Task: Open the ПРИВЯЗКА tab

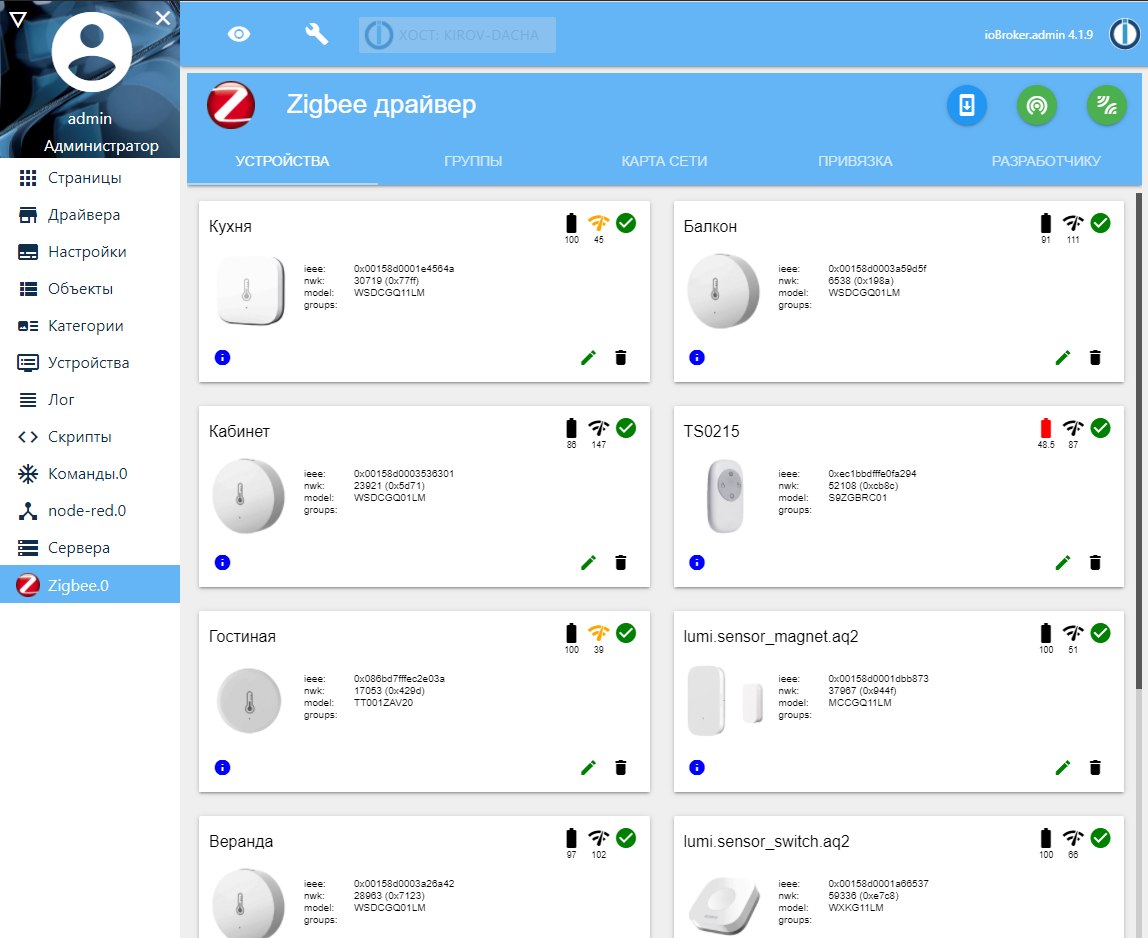Action: click(855, 161)
